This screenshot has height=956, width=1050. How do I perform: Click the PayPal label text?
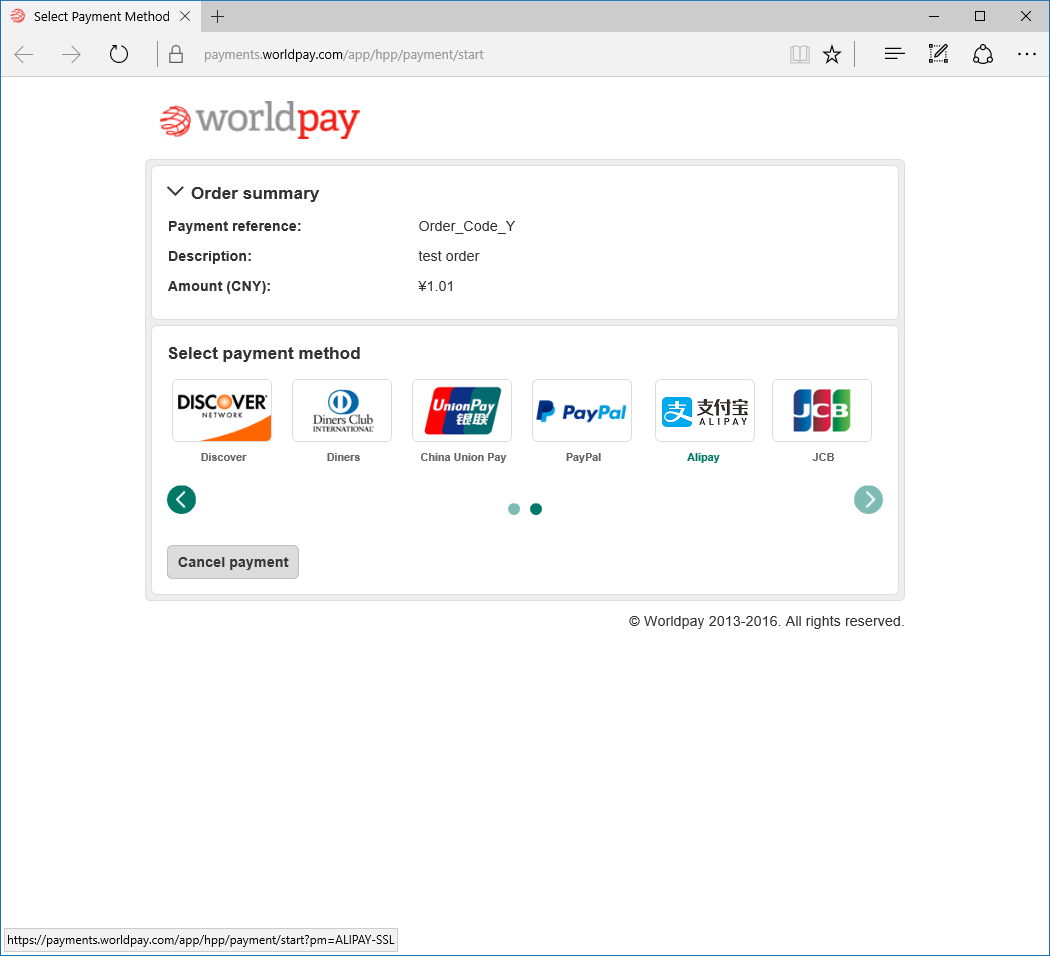click(583, 457)
